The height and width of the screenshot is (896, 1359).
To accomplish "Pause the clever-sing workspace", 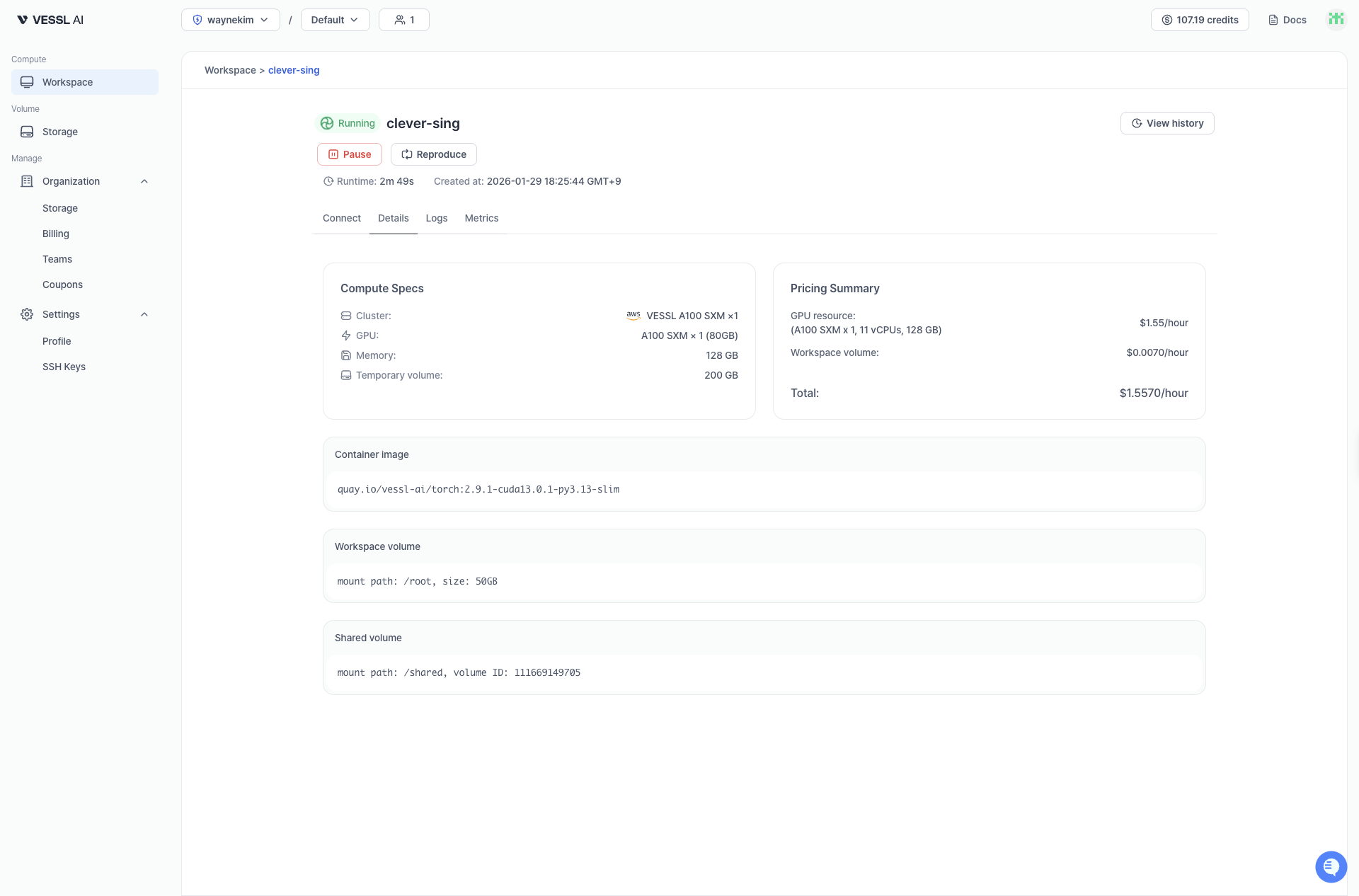I will pos(349,154).
